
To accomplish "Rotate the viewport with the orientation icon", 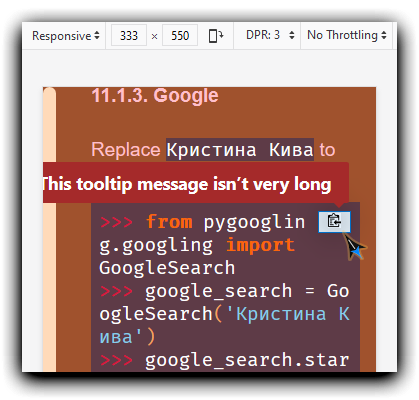I will (216, 35).
